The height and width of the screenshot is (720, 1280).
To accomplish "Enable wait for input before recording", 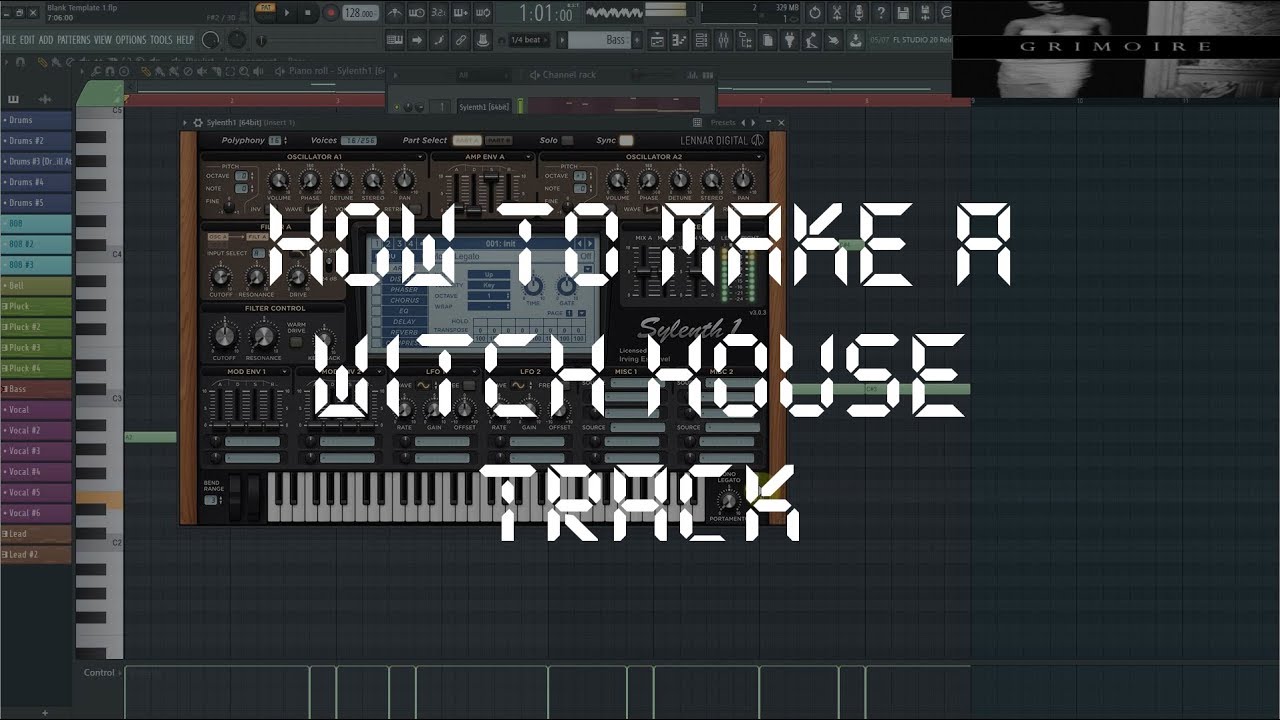I will (x=417, y=12).
